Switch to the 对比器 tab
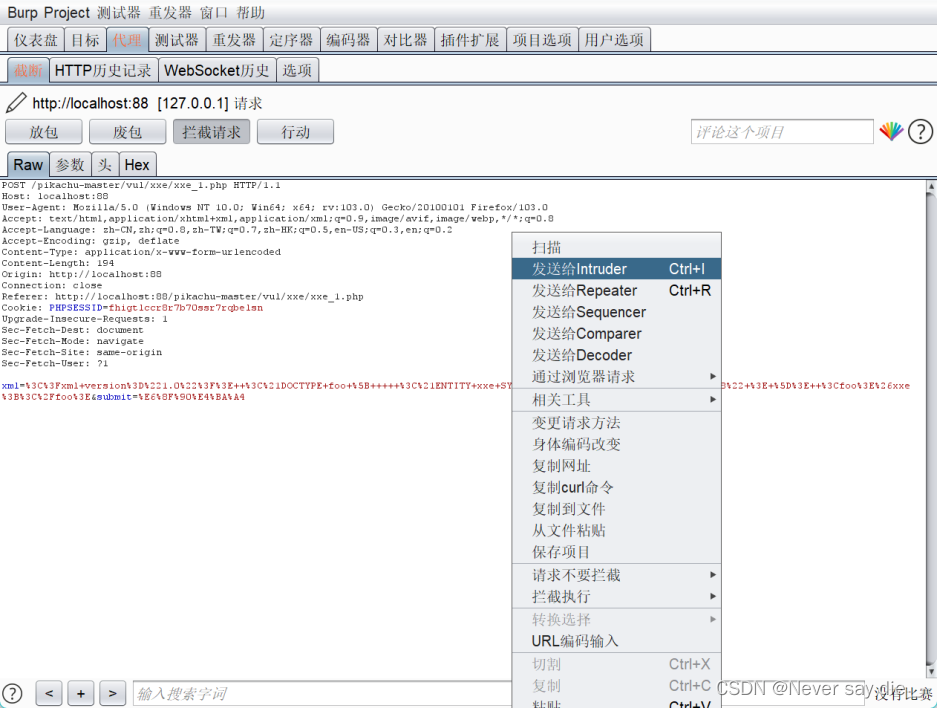937x708 pixels. point(406,40)
